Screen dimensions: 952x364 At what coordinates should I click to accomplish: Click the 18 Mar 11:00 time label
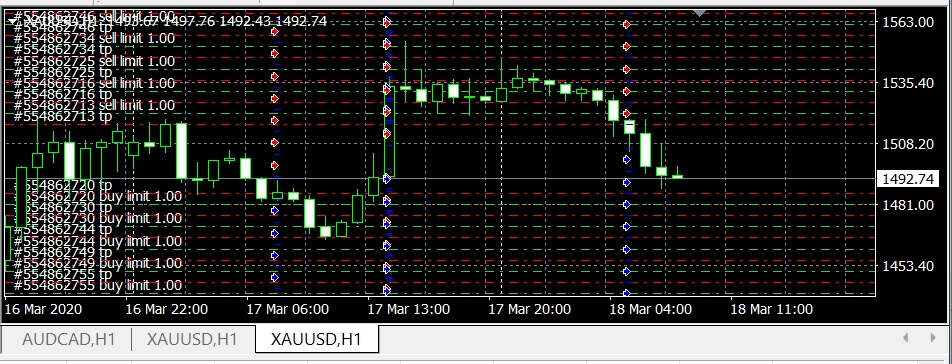[772, 309]
